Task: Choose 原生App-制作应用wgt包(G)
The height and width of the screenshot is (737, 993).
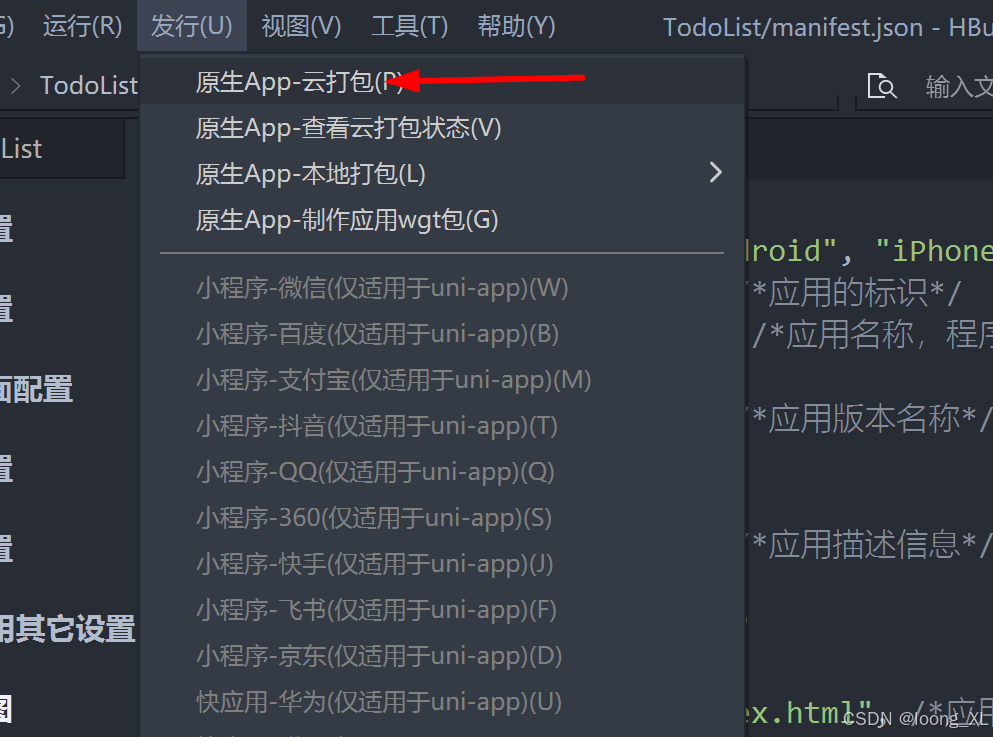Action: click(442, 220)
